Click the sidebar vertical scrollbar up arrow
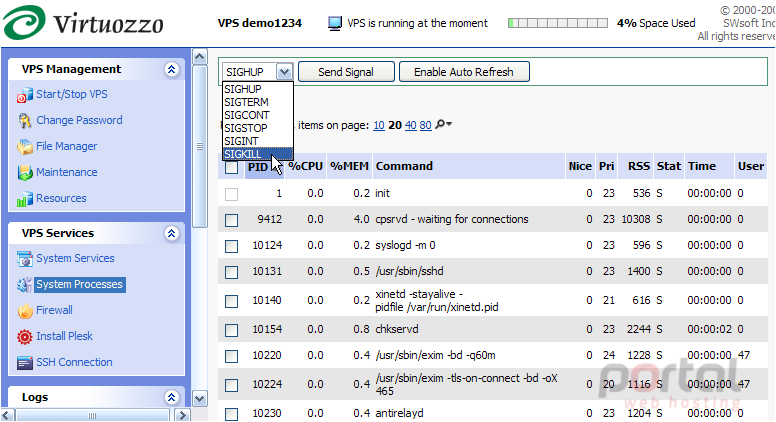 (199, 57)
